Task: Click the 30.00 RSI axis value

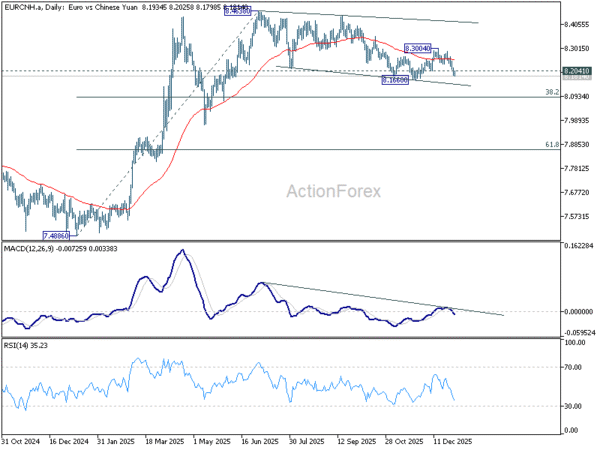Action: coord(573,406)
